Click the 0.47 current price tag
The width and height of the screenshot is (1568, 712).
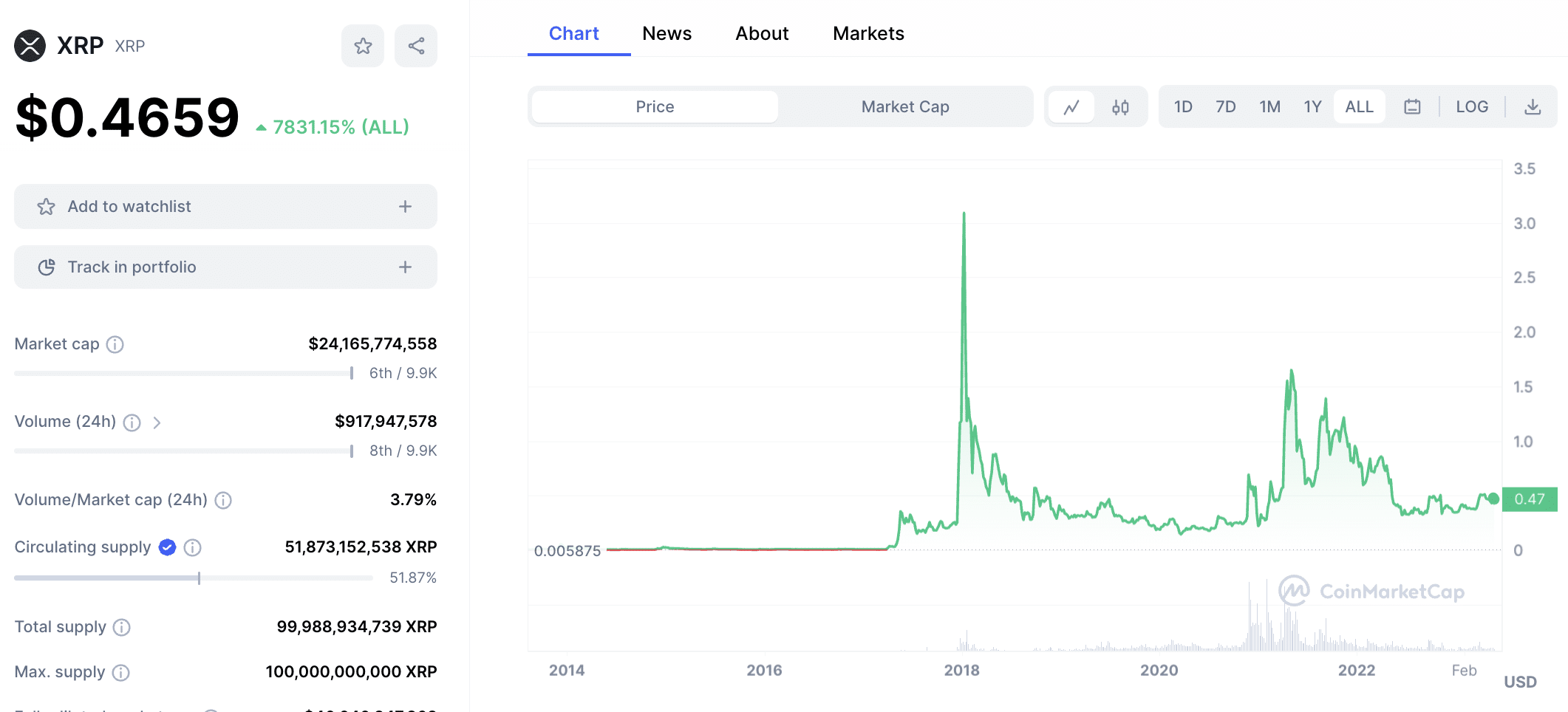(x=1530, y=499)
